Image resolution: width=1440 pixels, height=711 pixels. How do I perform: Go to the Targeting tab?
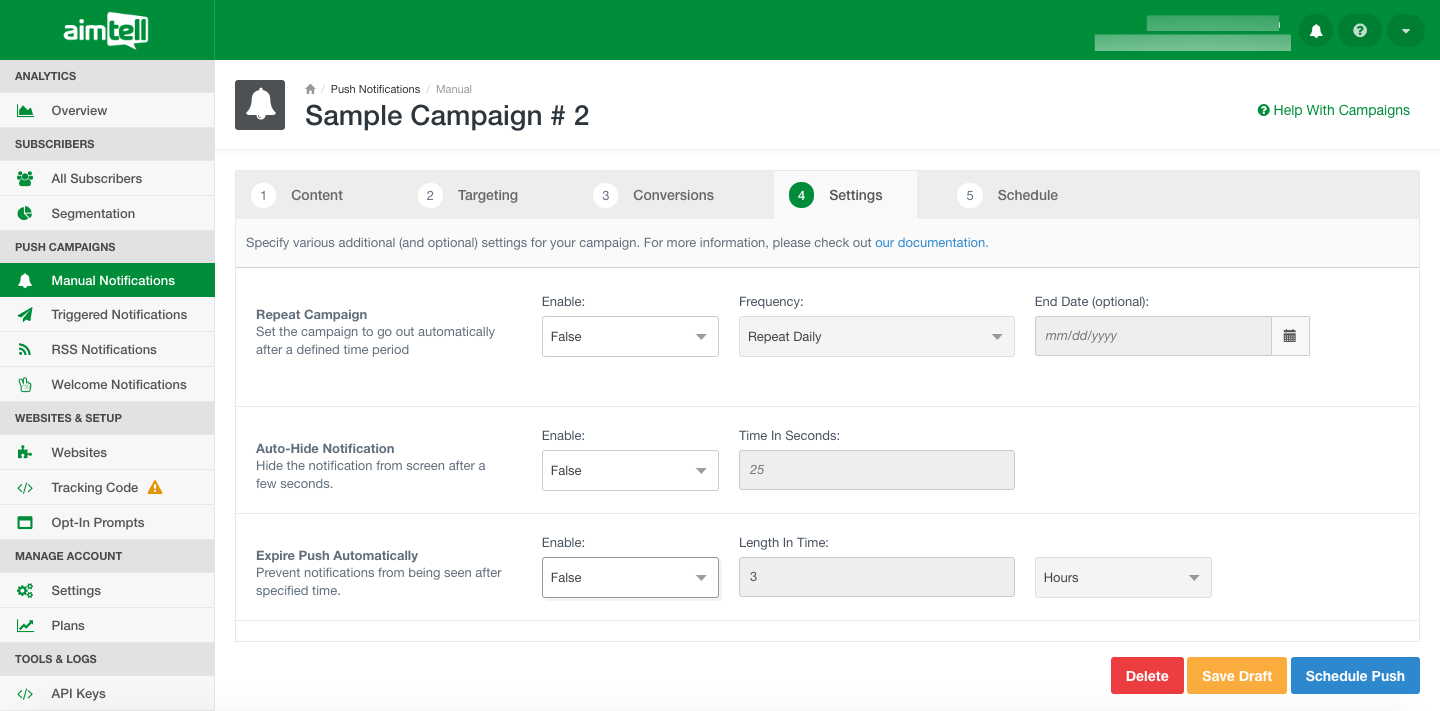(468, 195)
